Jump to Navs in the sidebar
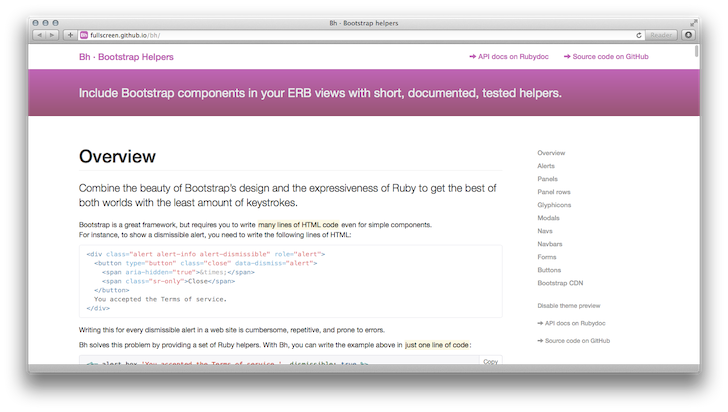This screenshot has height=412, width=728. coord(545,231)
